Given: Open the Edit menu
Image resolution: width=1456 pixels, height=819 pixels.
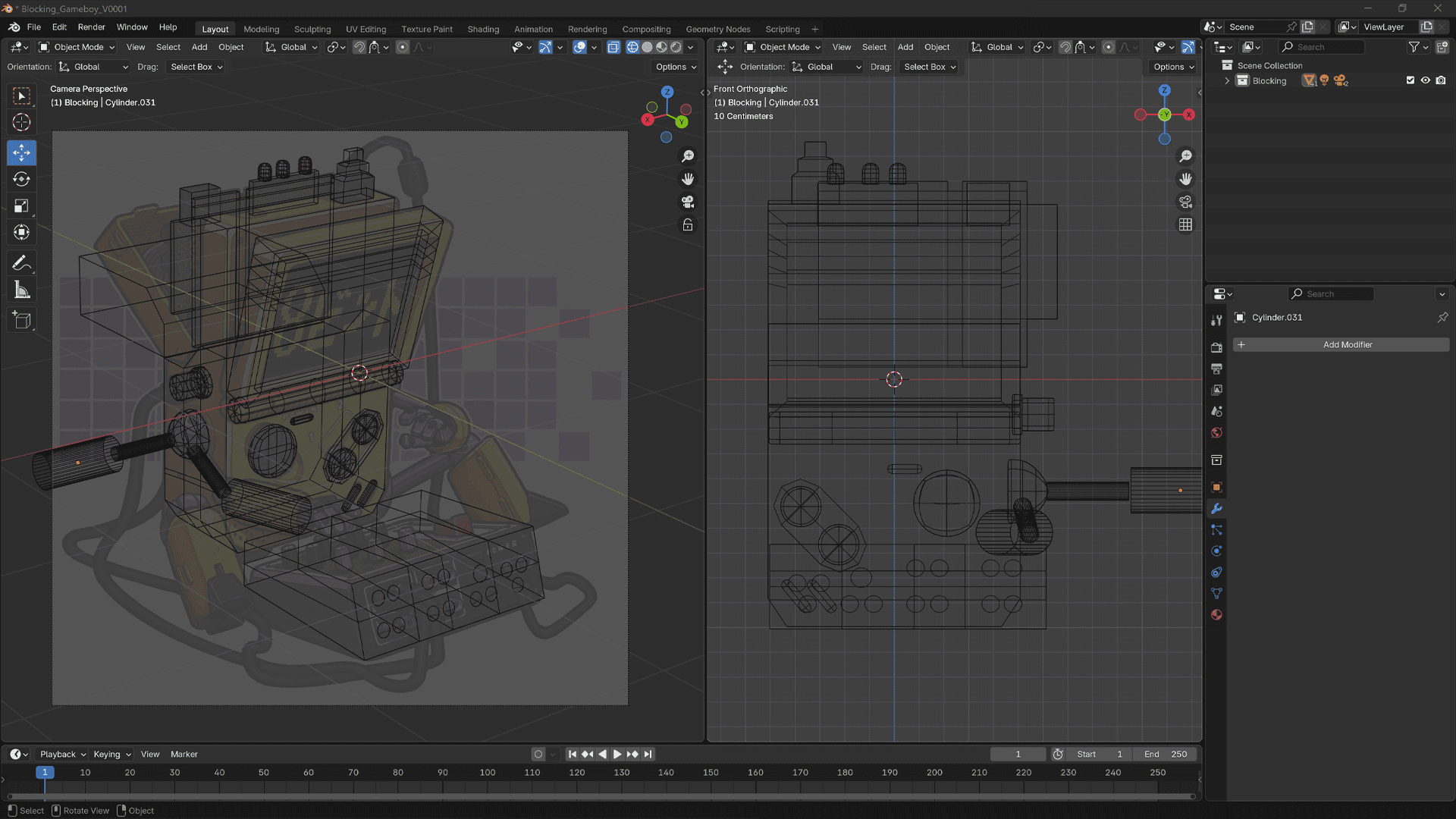Looking at the screenshot, I should 58,27.
